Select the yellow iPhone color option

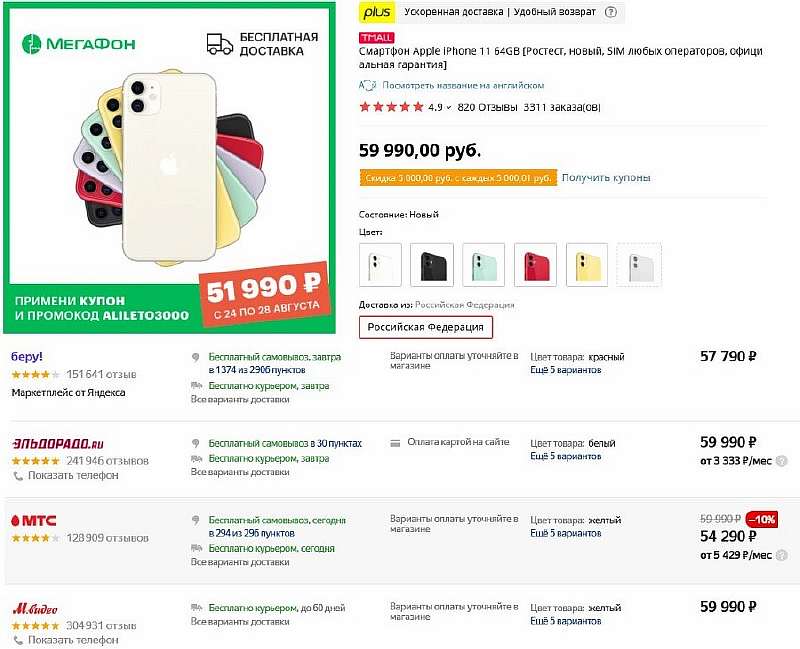click(587, 264)
